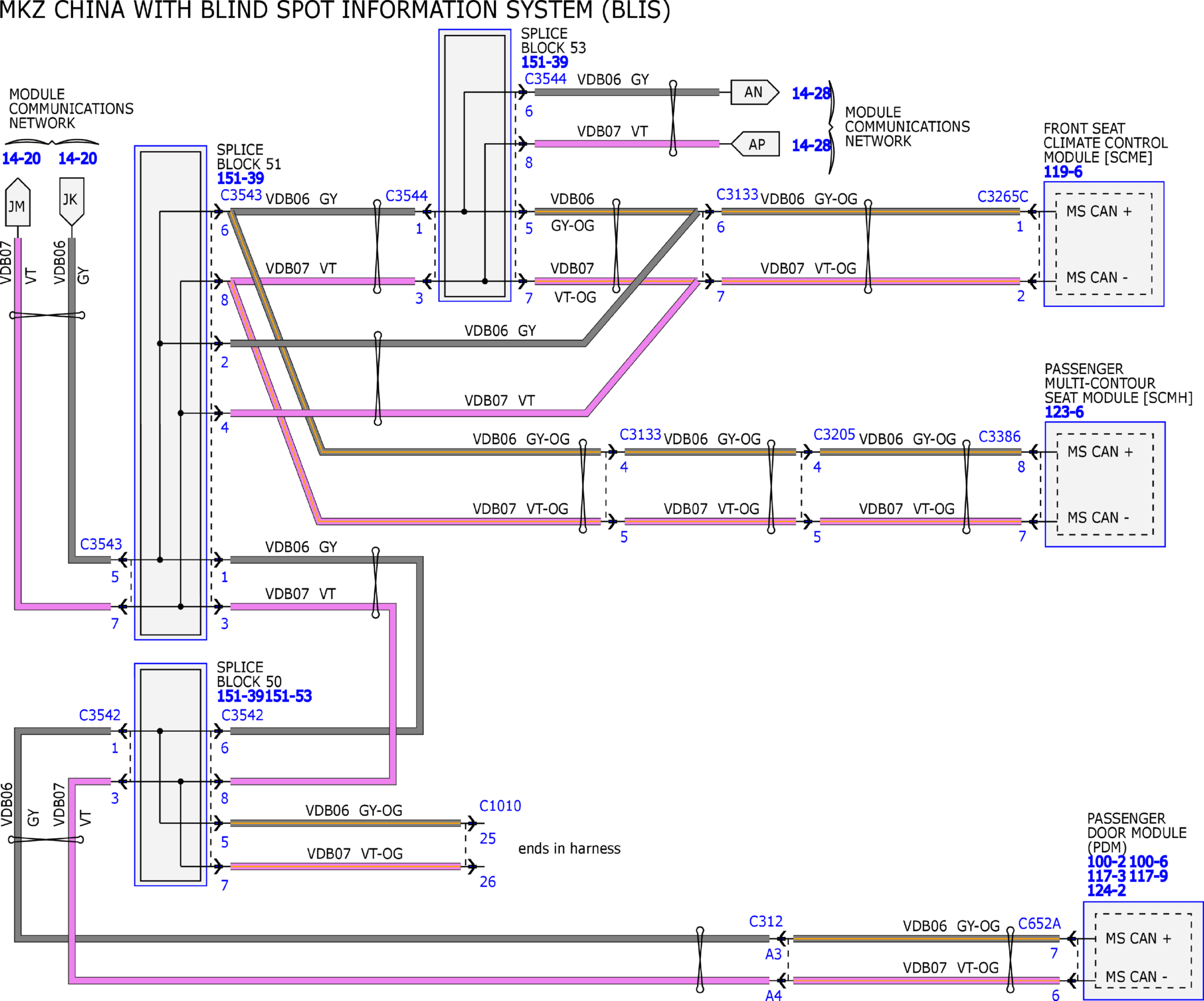Click the Splice Block 51 component box
Viewport: 1204px width, 1001px height.
coord(170,393)
